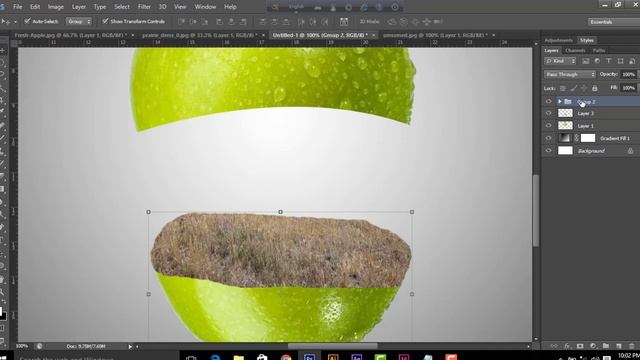
Task: Select the Layers tab
Action: pos(551,51)
